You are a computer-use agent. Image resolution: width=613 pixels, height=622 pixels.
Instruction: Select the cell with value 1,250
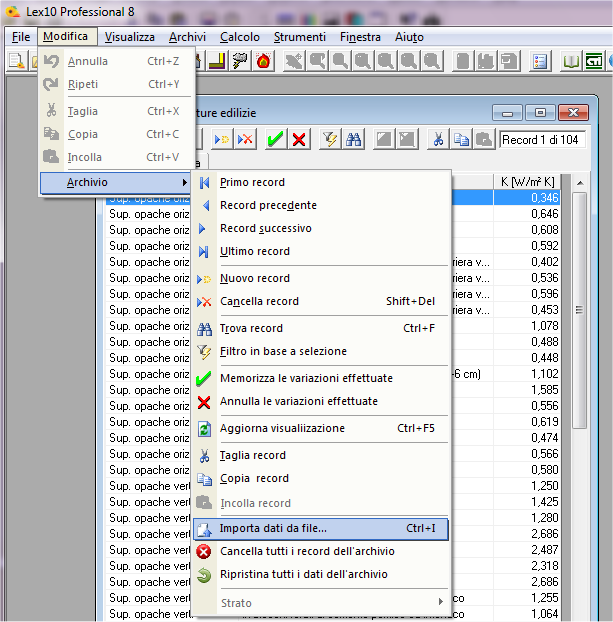click(527, 486)
